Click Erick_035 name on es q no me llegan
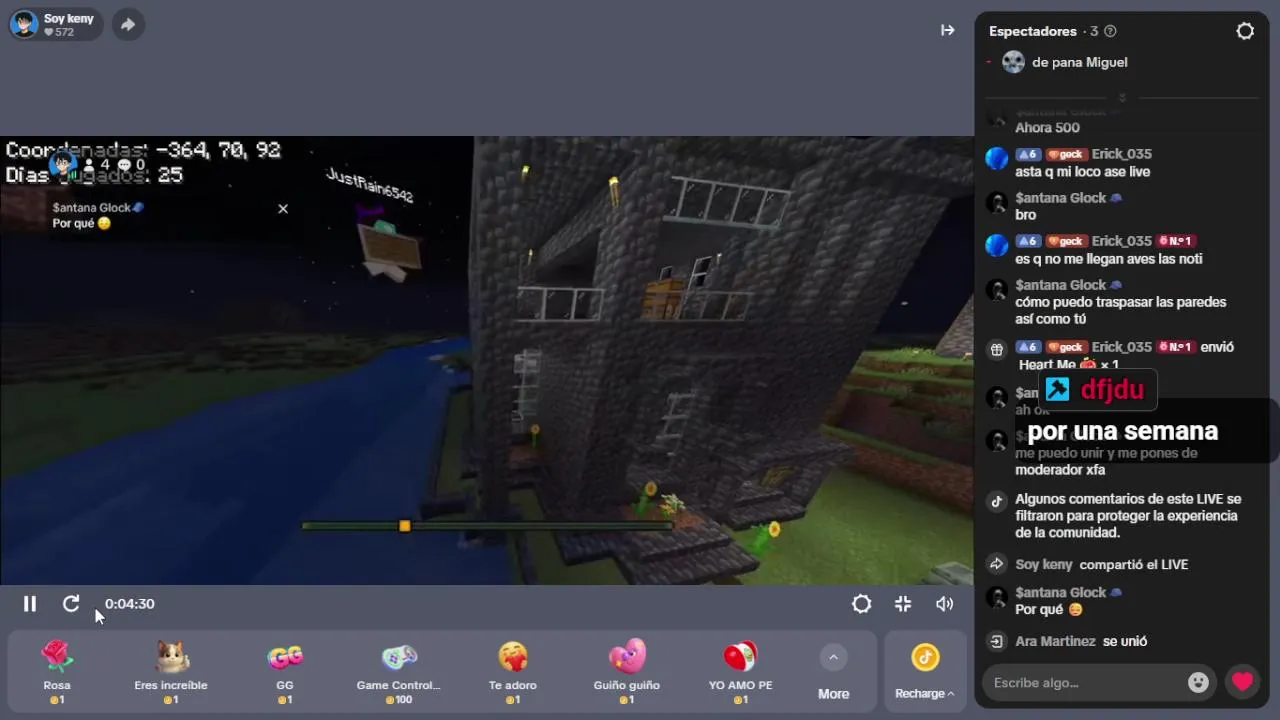This screenshot has width=1280, height=720. pos(1121,241)
